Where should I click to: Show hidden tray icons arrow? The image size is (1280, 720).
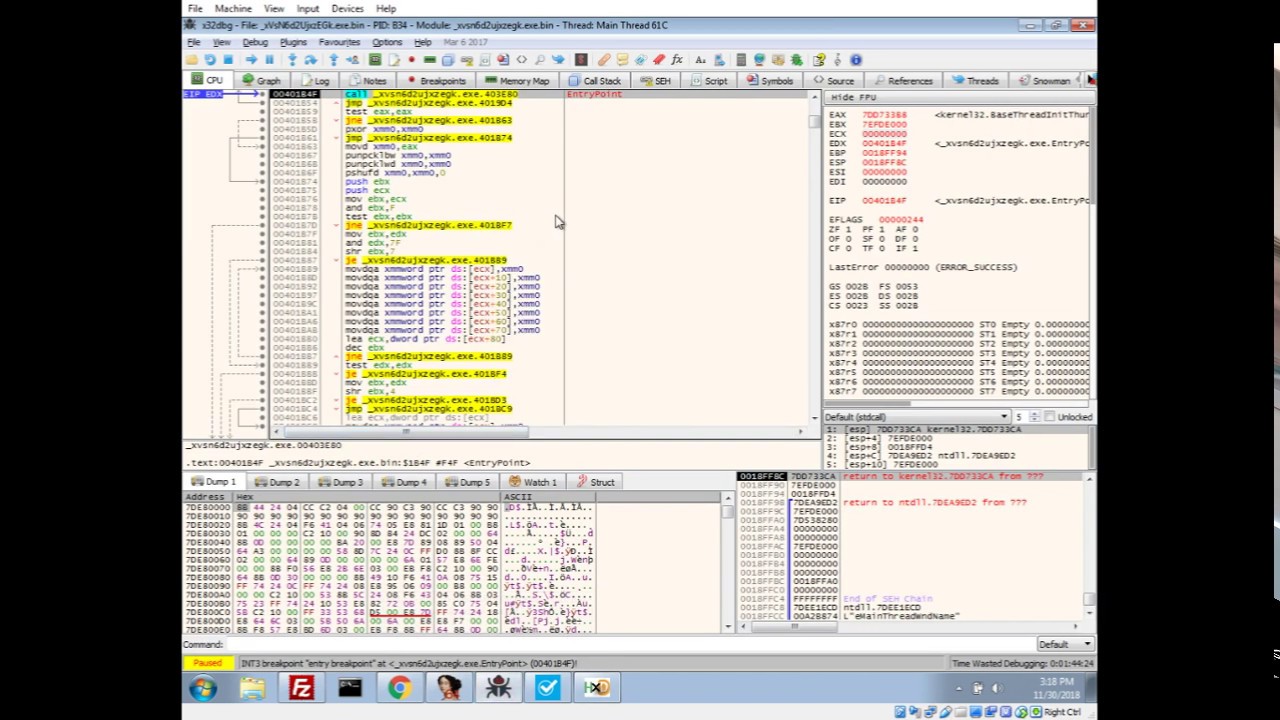958,688
